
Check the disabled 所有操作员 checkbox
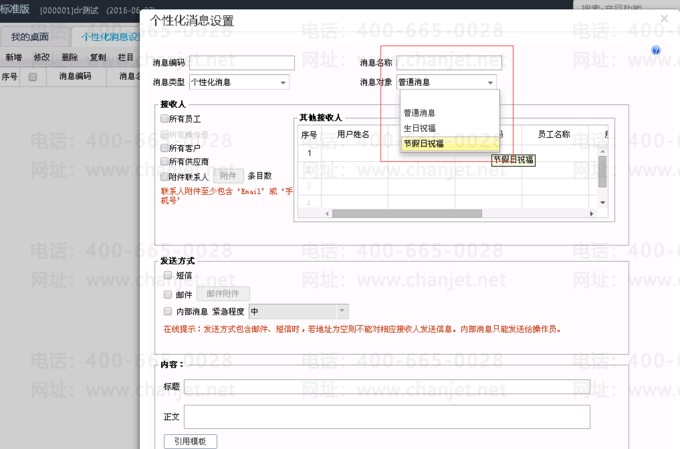(x=164, y=134)
